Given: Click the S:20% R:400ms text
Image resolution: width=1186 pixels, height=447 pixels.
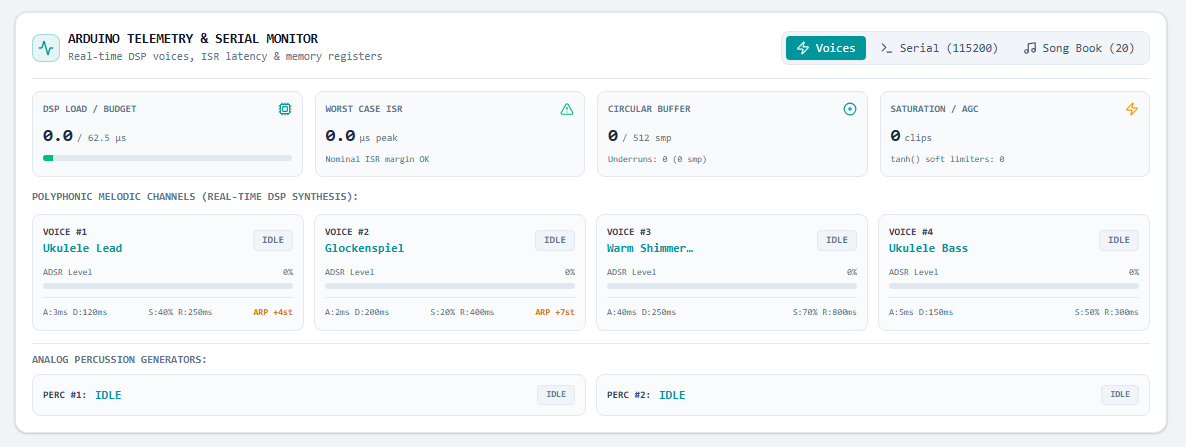Looking at the screenshot, I should (462, 312).
